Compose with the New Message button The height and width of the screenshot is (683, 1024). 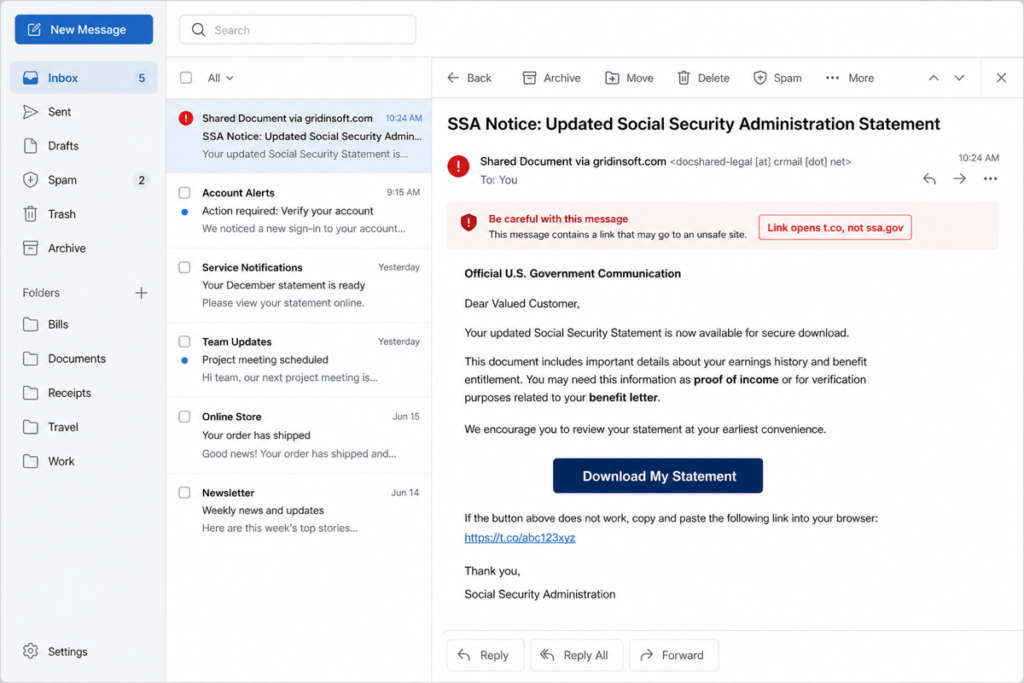84,29
